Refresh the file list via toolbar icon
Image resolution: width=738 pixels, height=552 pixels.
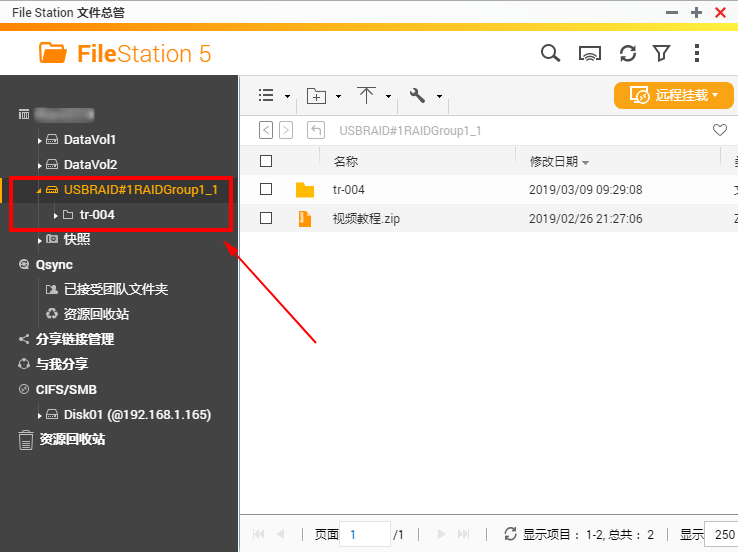pos(628,53)
